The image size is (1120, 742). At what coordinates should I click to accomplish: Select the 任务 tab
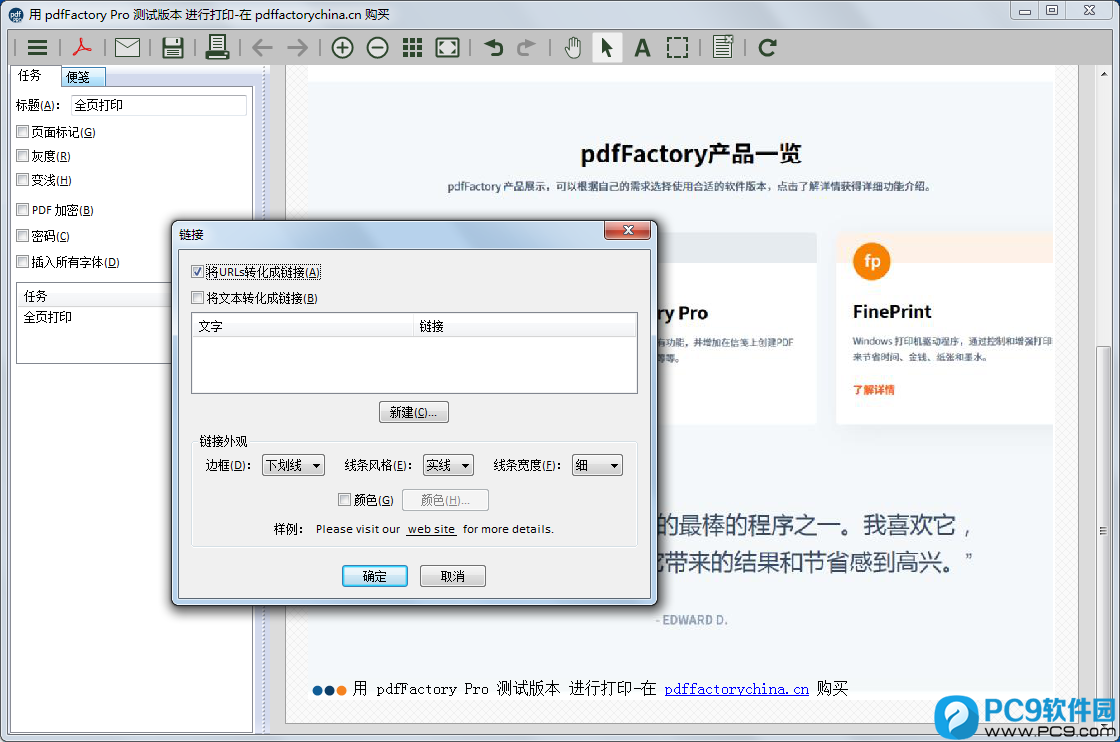(x=30, y=76)
